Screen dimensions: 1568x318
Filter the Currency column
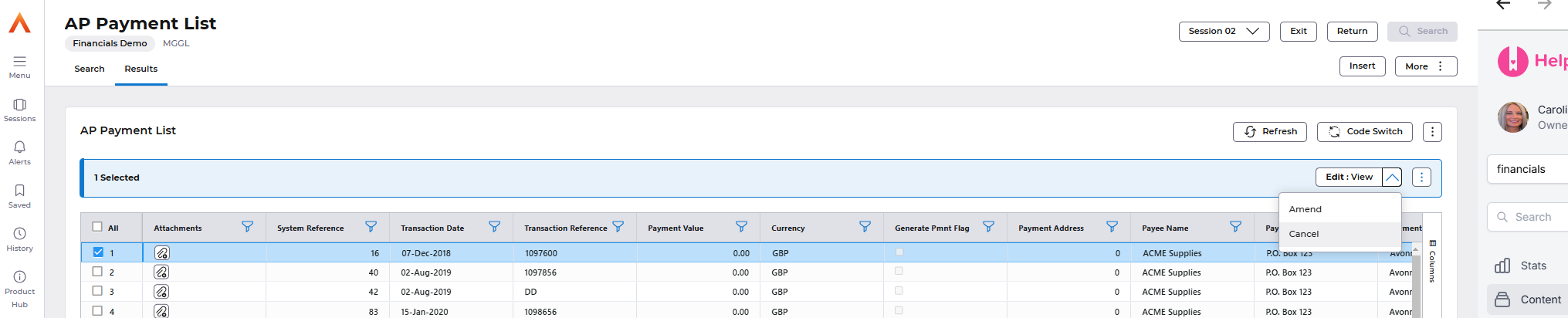click(x=865, y=227)
